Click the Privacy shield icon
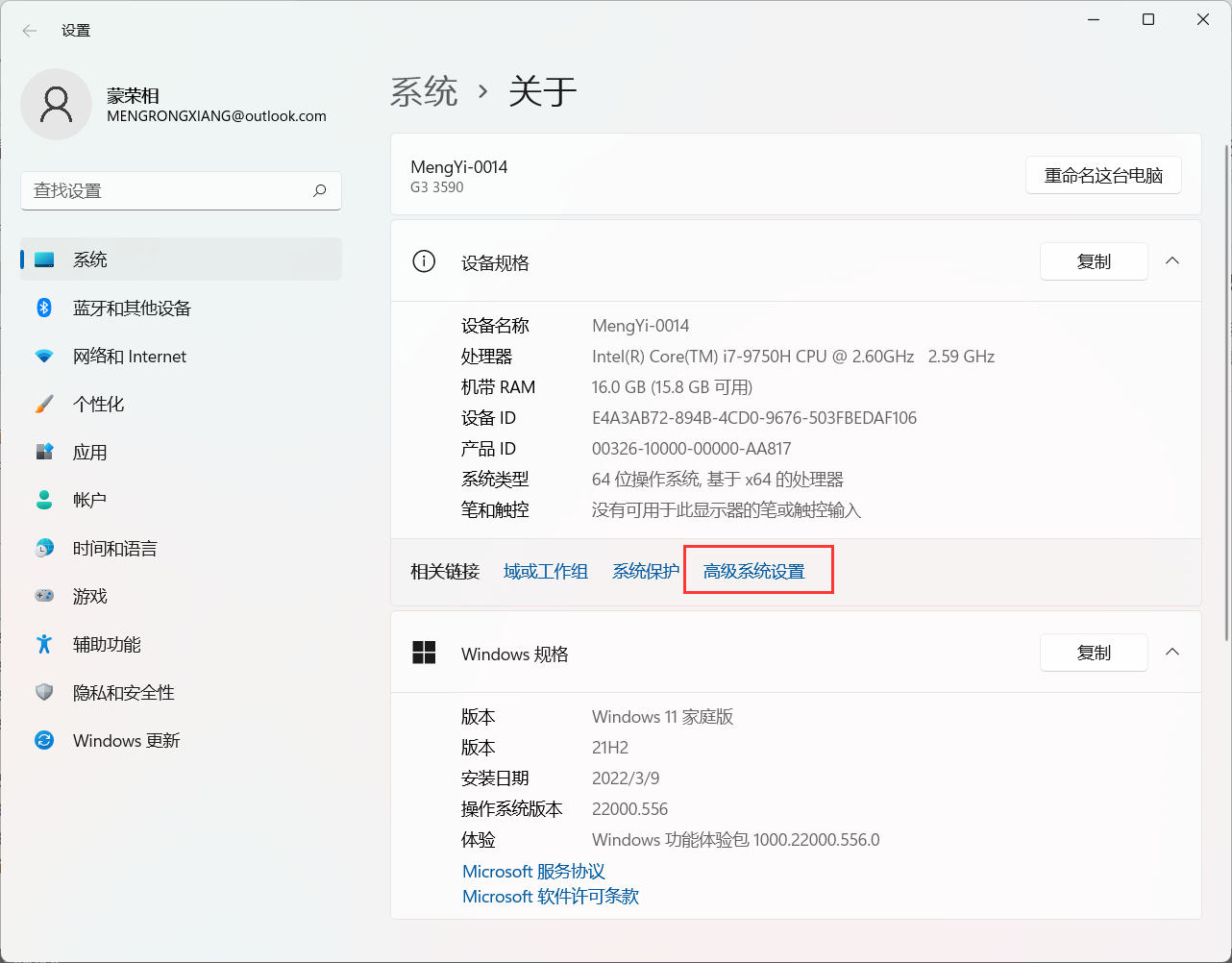Viewport: 1232px width, 963px height. click(x=44, y=692)
